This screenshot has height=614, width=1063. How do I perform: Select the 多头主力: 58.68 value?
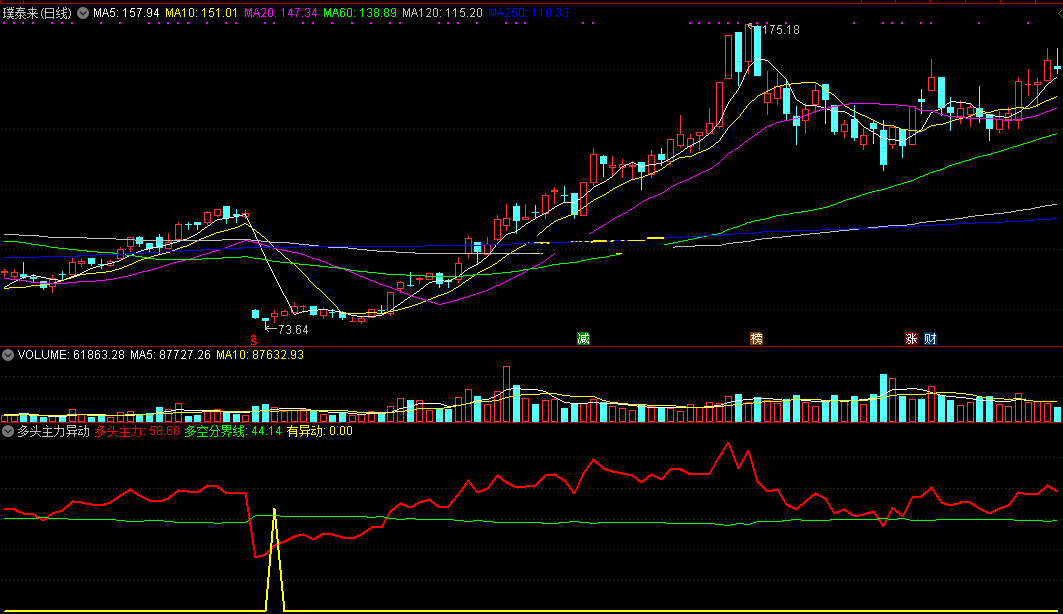click(137, 431)
